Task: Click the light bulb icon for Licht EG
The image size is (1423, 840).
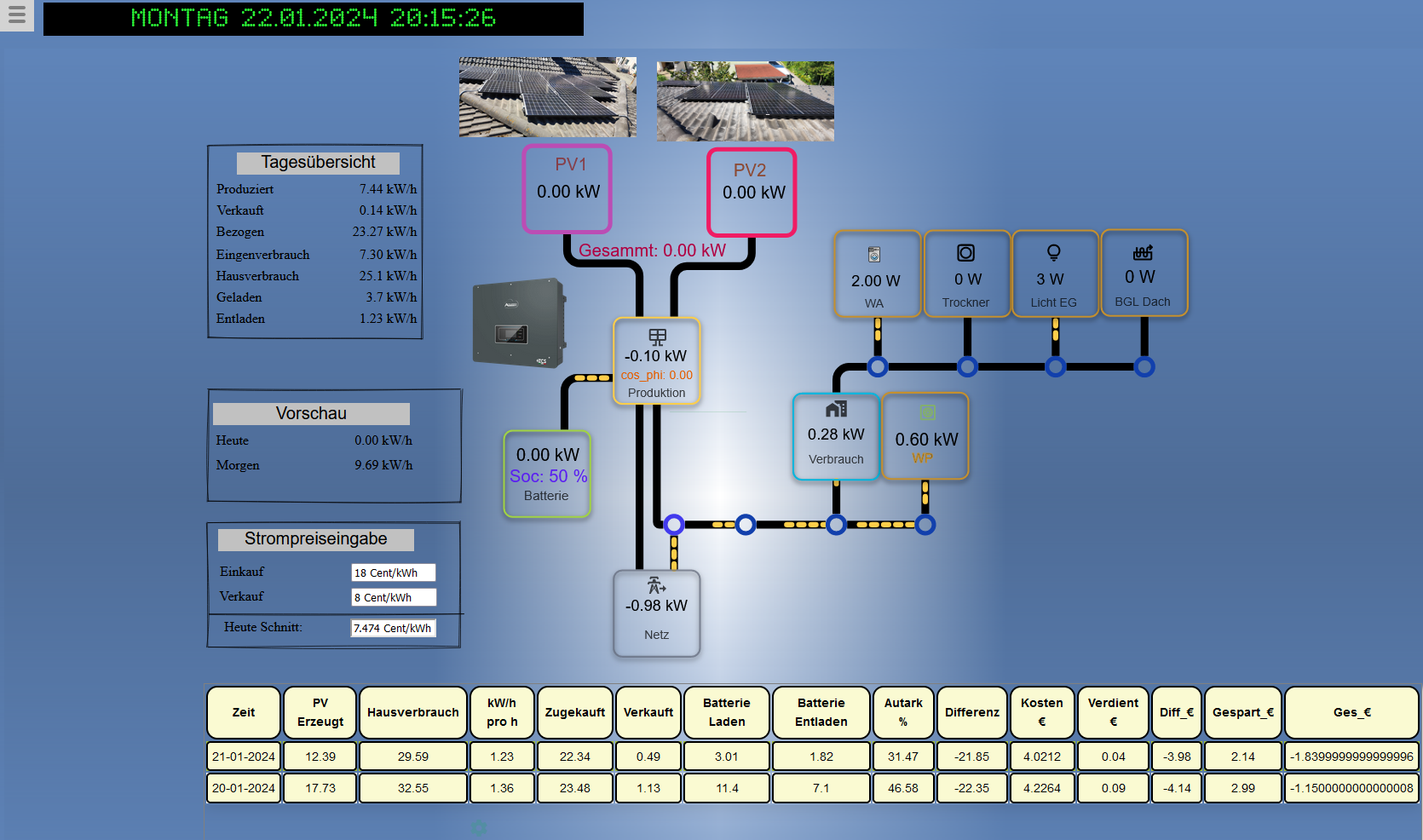Action: click(x=1054, y=253)
